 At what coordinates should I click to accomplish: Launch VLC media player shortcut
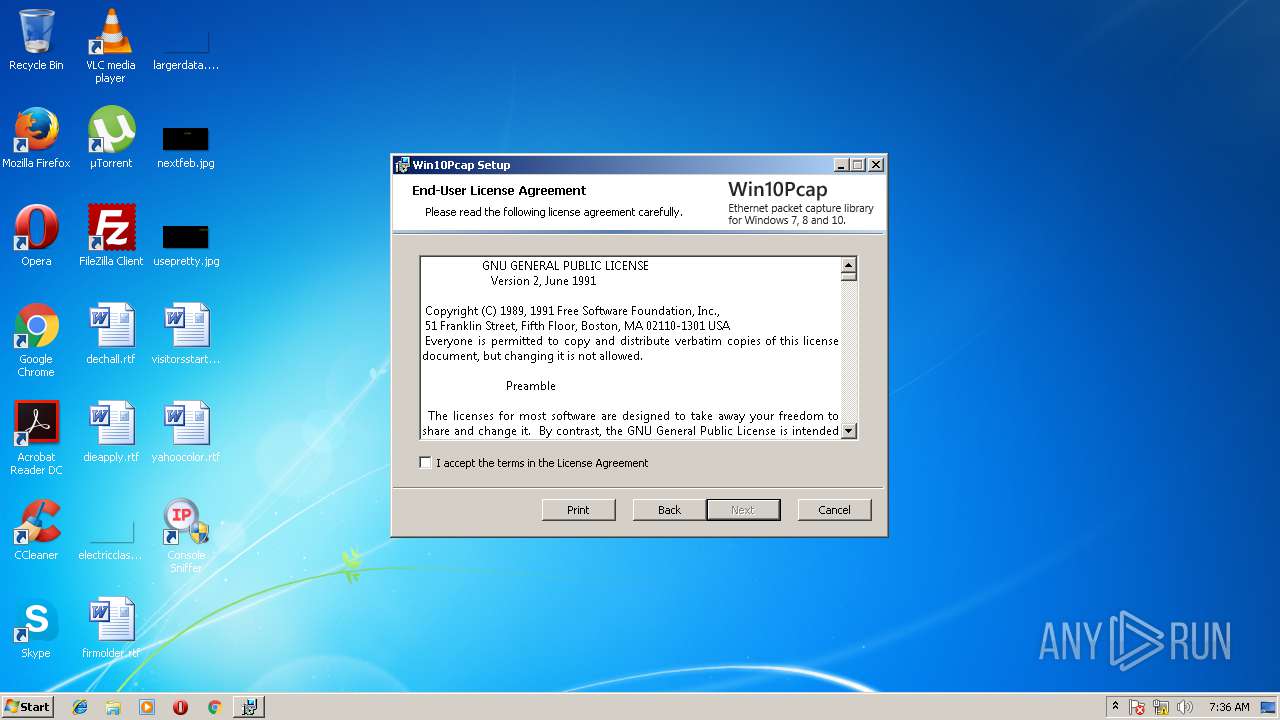(110, 45)
